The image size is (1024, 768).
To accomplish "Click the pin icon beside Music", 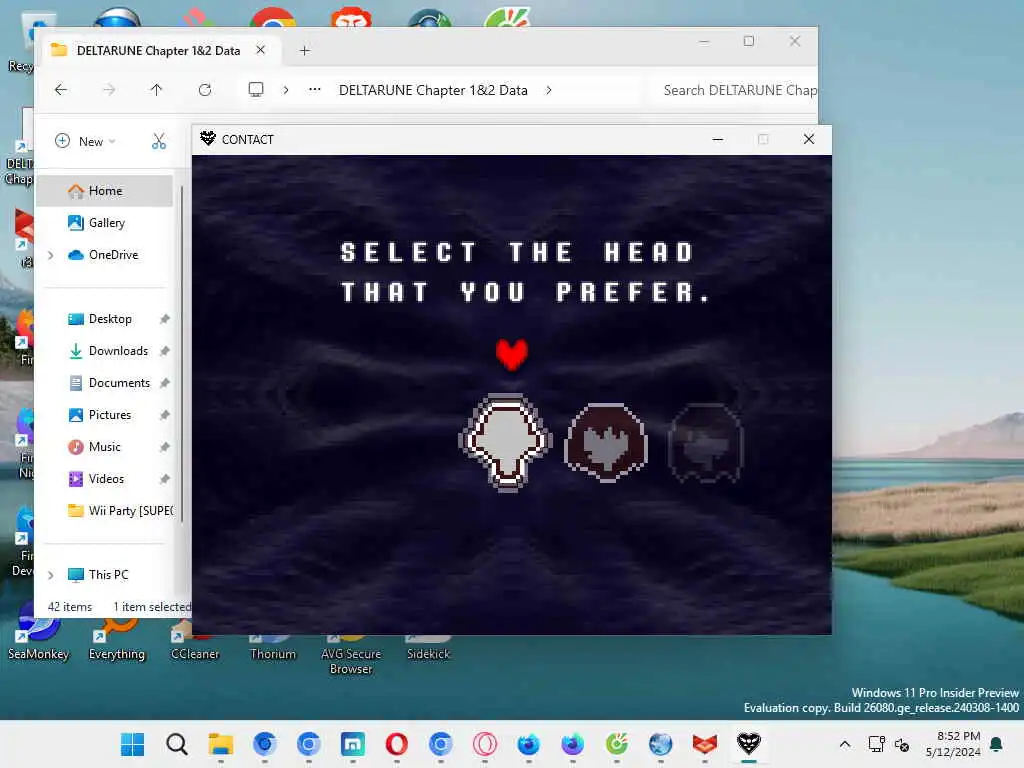I will coord(165,447).
